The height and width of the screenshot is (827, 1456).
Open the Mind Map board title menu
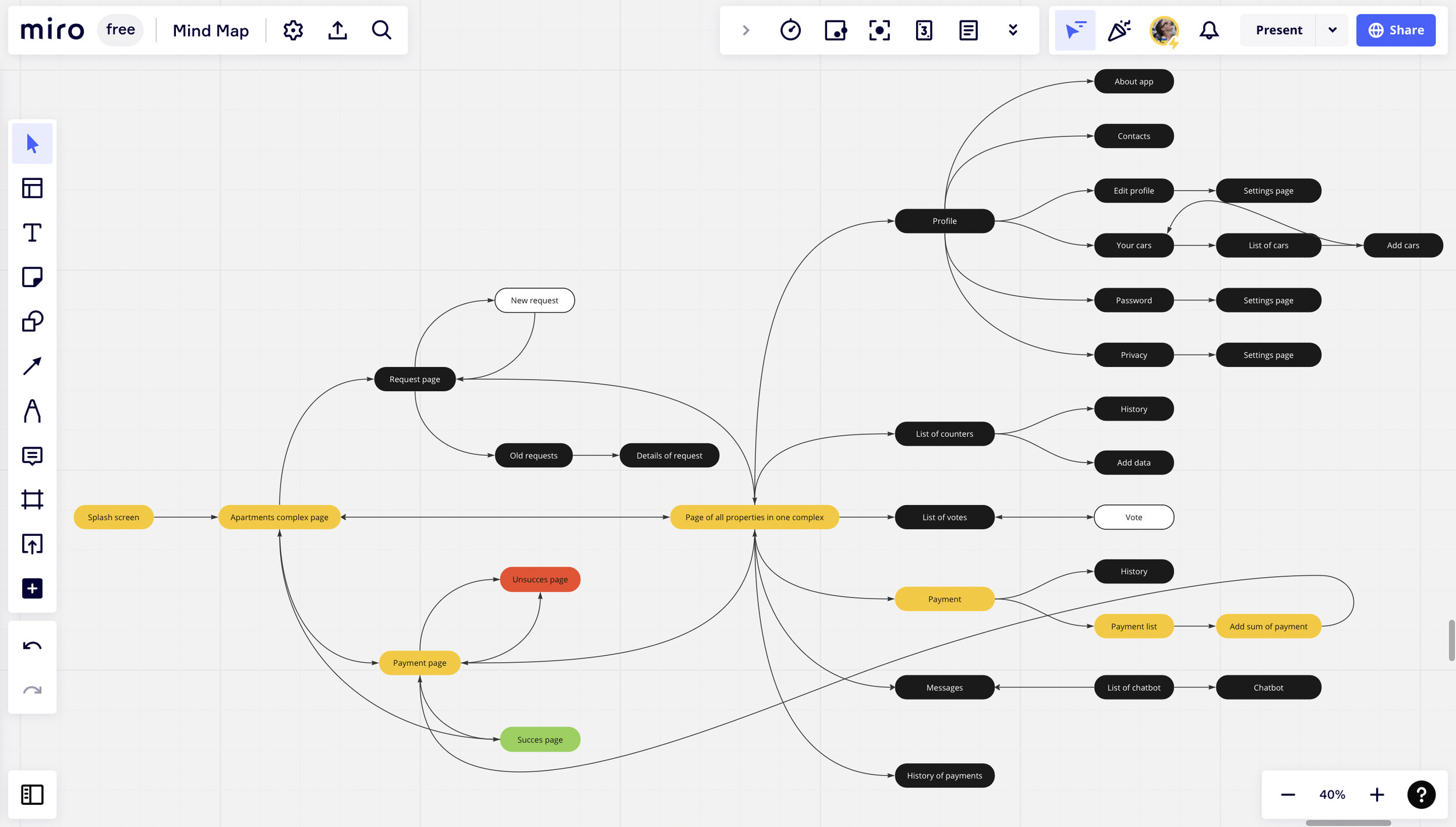coord(211,30)
